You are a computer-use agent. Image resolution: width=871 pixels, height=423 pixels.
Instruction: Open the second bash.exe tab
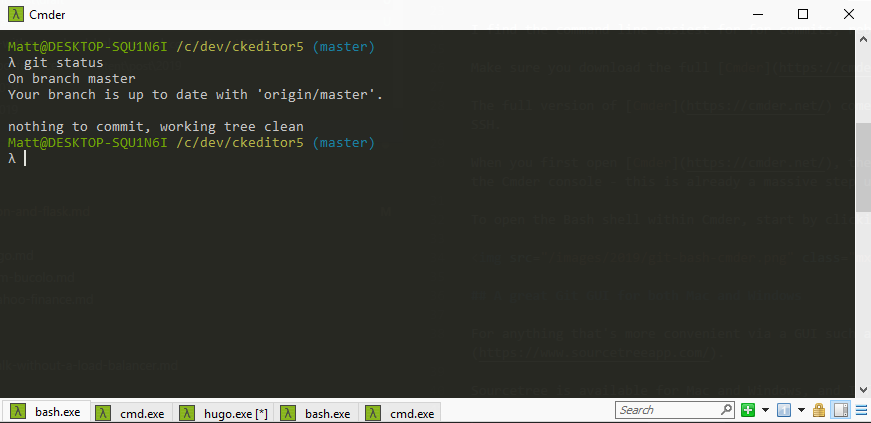(x=317, y=413)
